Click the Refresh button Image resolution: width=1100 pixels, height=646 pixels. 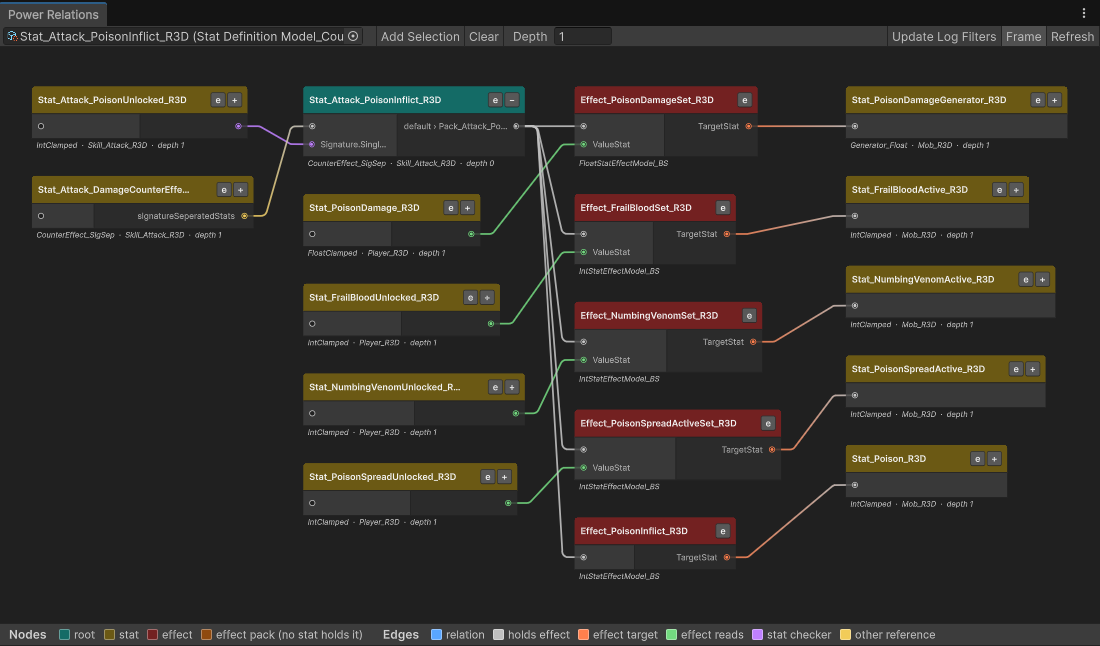(1072, 36)
